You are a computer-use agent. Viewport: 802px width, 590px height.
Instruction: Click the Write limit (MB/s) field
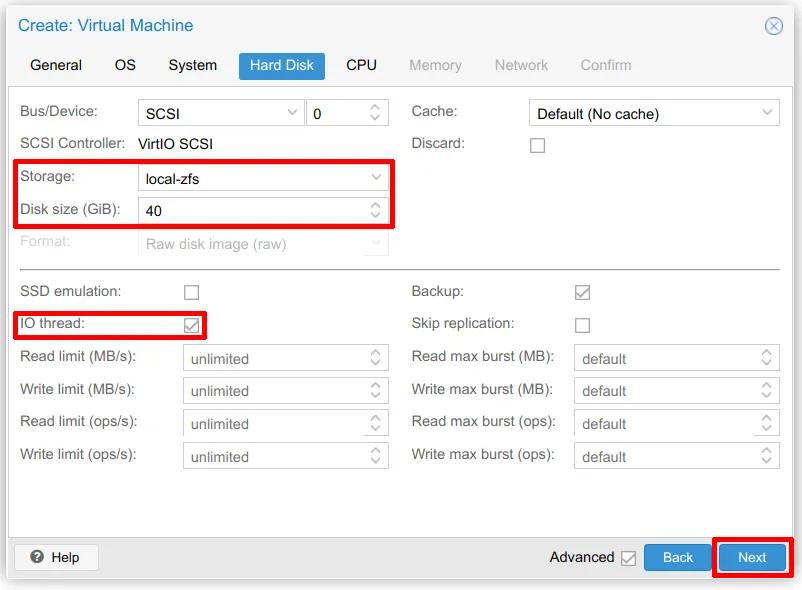[x=274, y=391]
